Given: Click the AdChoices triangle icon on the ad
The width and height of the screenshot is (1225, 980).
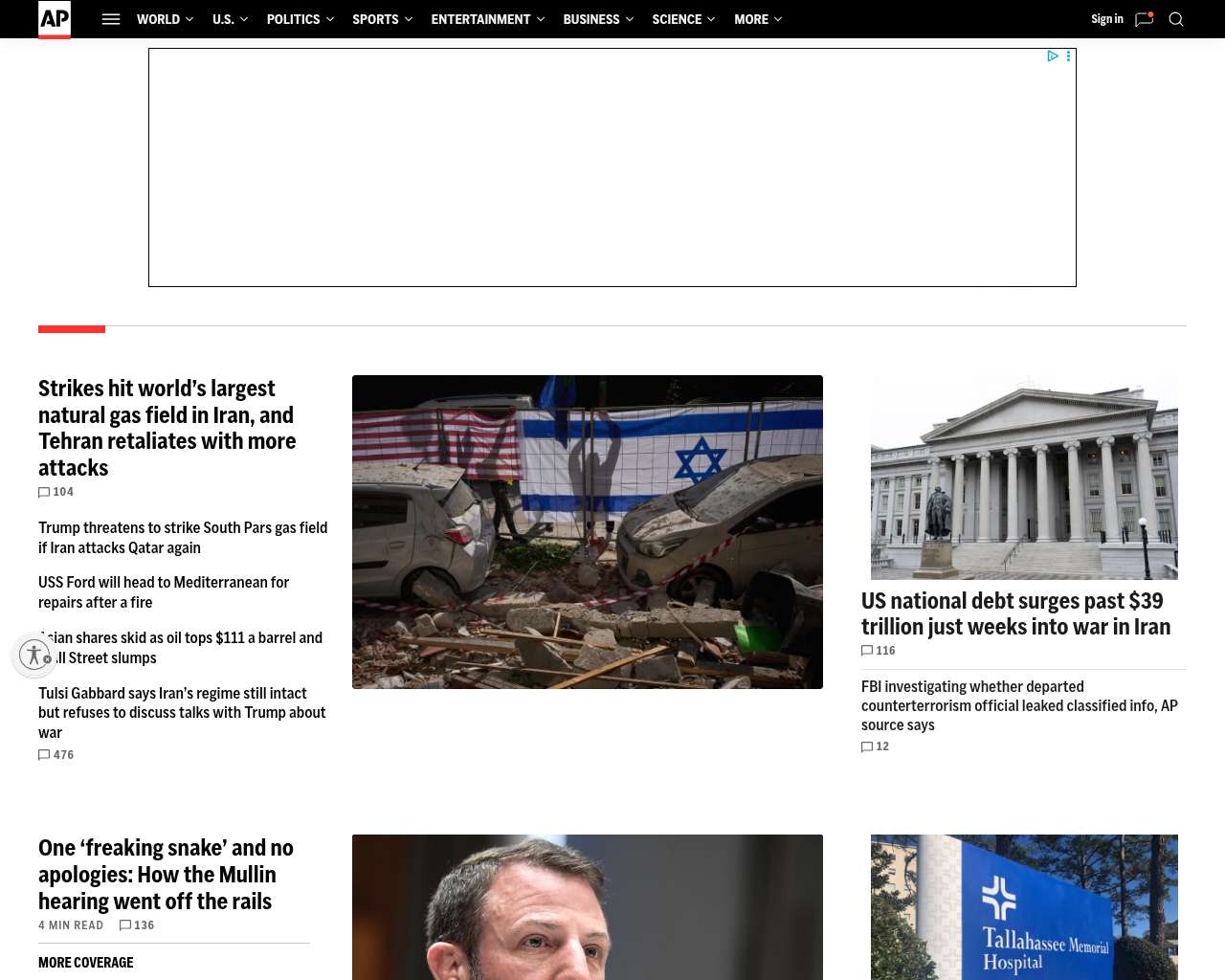Looking at the screenshot, I should 1052,56.
